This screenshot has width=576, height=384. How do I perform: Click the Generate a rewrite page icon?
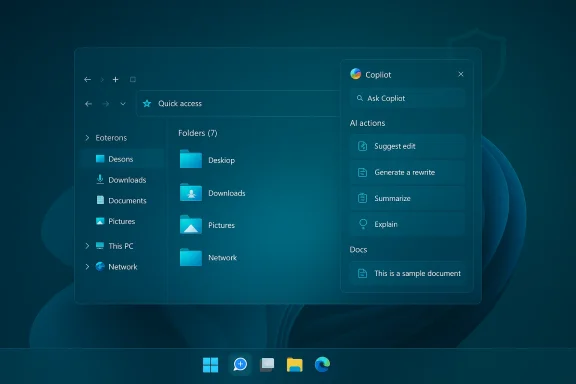[363, 172]
